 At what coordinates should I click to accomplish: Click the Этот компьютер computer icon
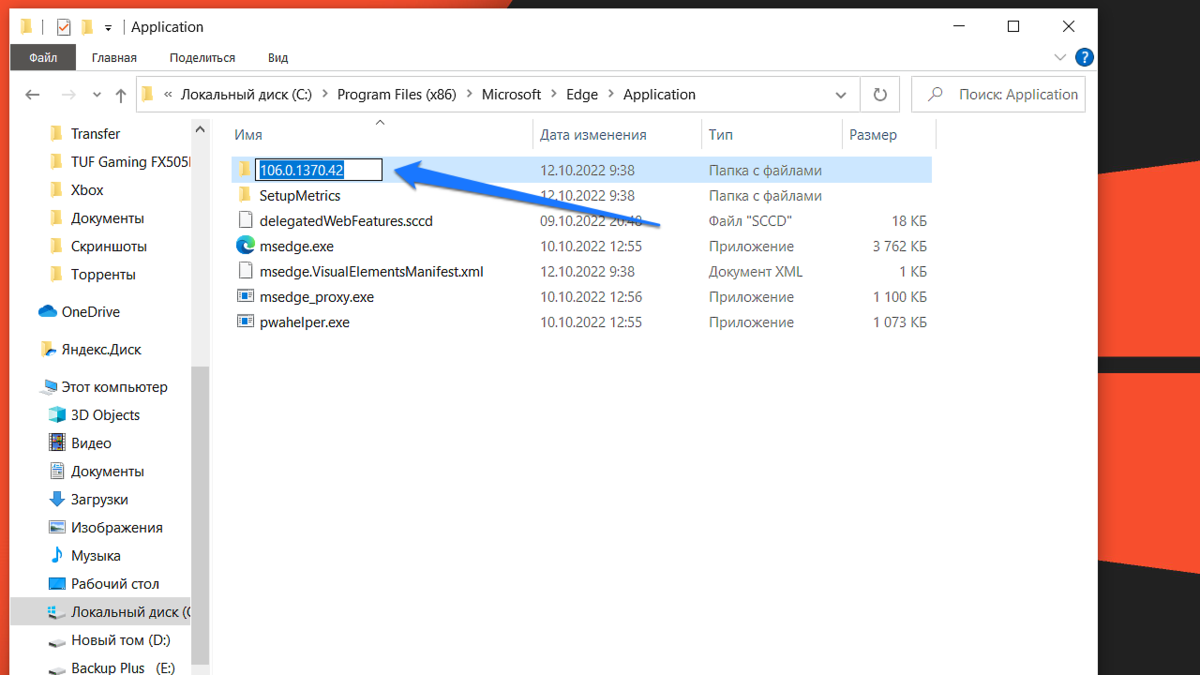(x=47, y=387)
